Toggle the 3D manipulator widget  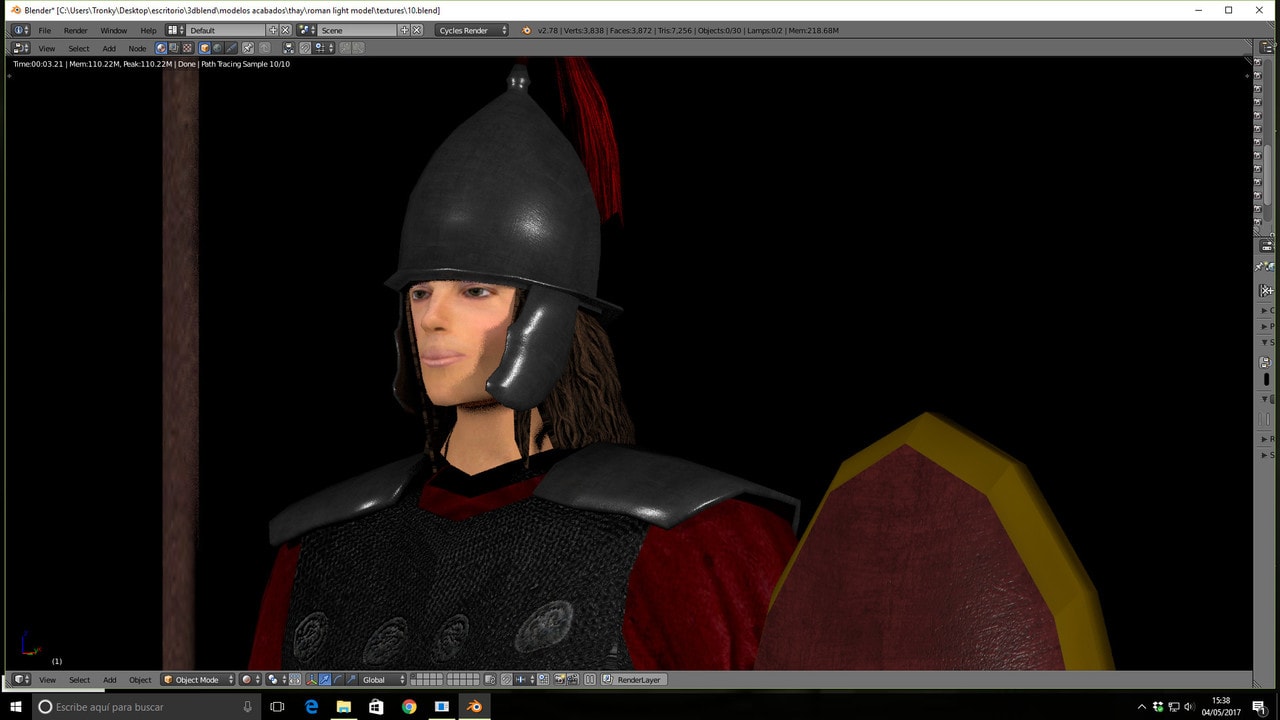311,680
